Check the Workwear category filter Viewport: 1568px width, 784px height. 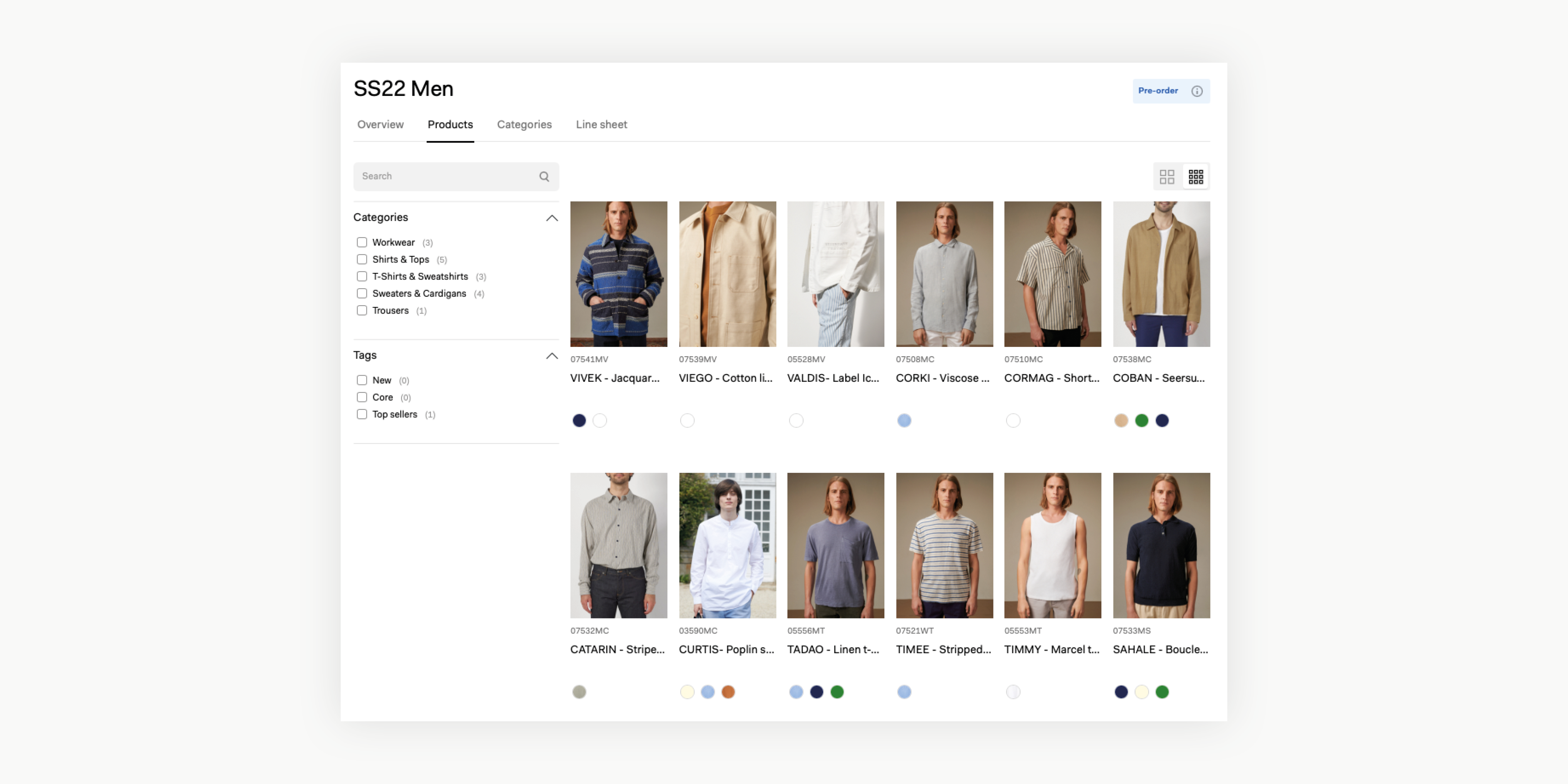point(362,242)
